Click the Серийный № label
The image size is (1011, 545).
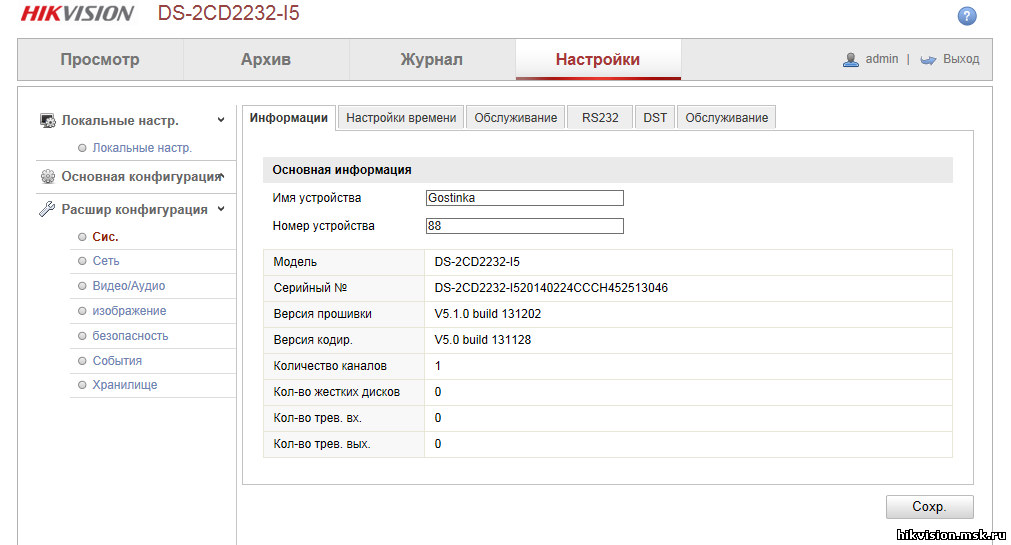click(310, 288)
